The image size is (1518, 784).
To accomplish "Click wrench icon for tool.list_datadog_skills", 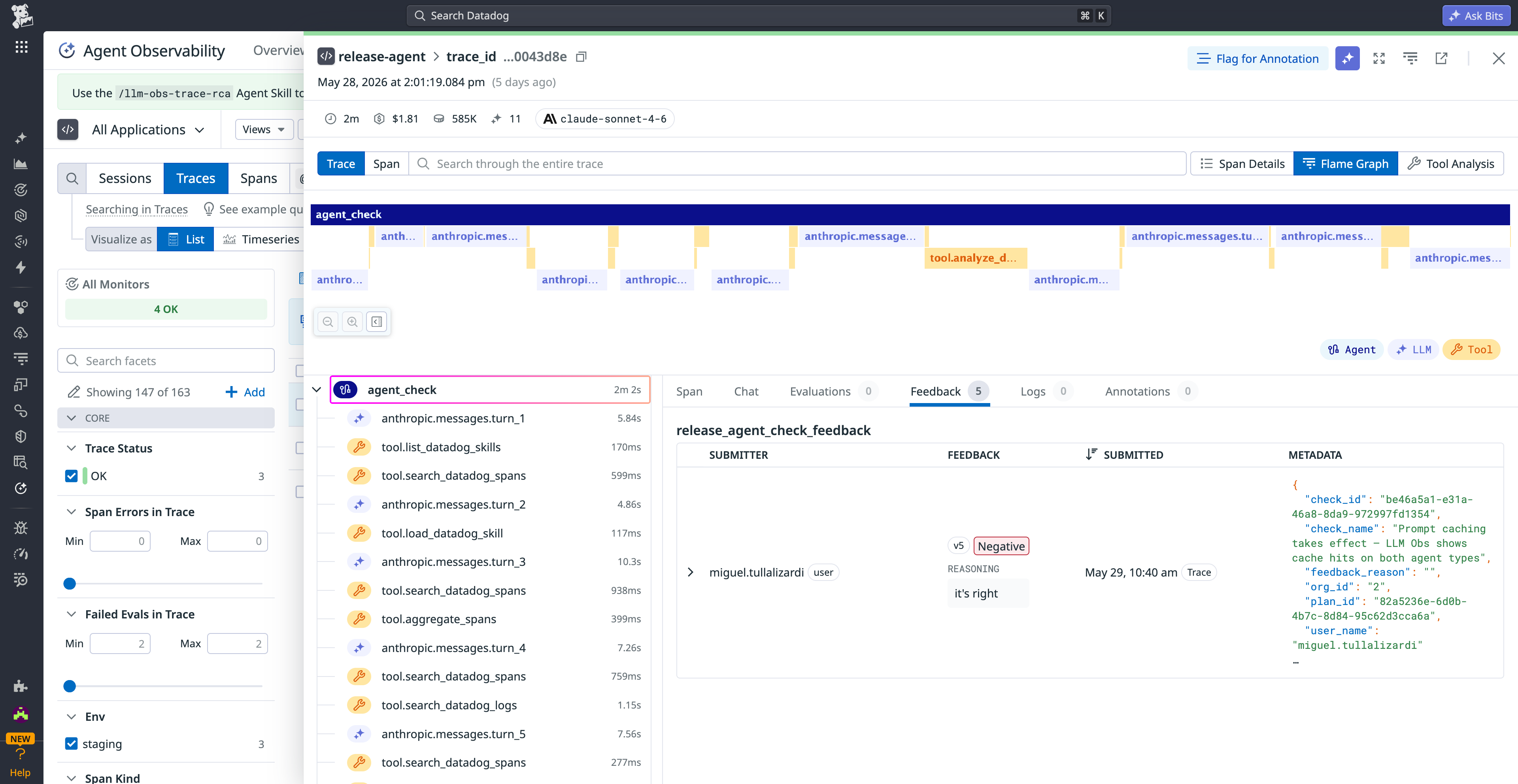I will click(359, 447).
